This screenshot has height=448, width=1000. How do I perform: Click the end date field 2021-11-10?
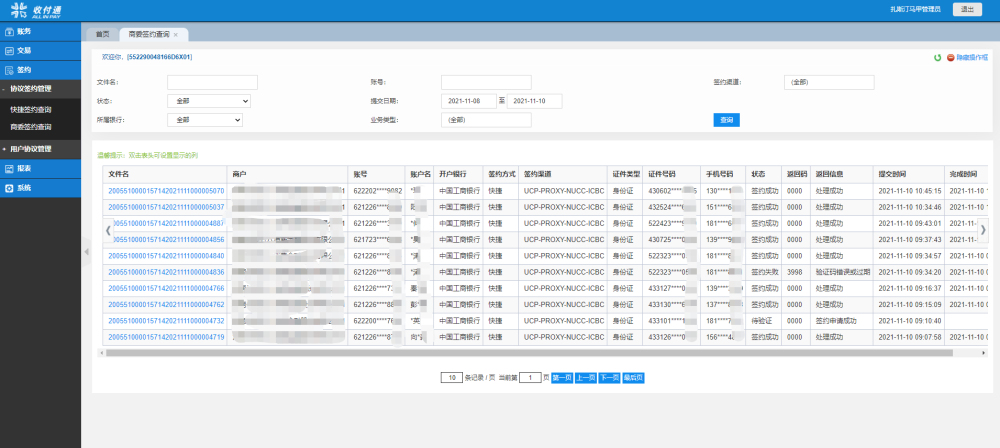click(x=534, y=101)
